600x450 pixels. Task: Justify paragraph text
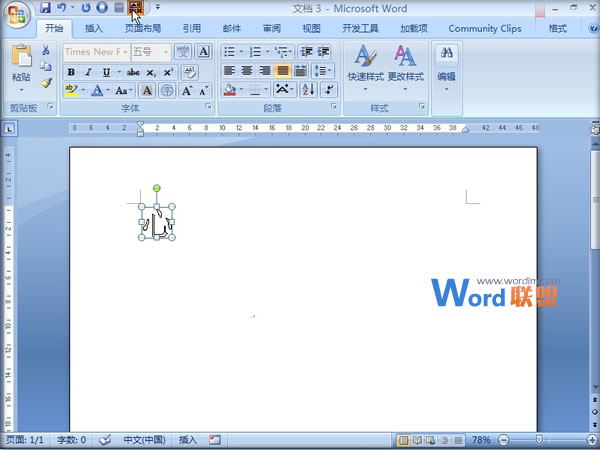(282, 71)
